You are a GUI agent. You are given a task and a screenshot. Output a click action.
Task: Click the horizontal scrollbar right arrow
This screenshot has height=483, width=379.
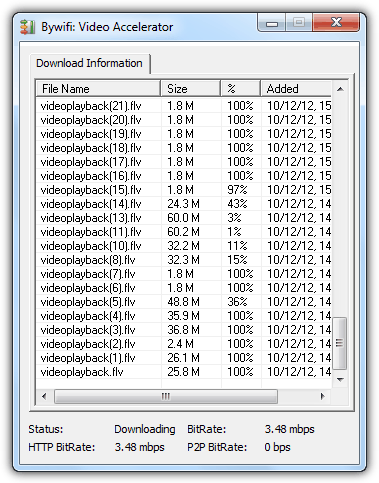click(322, 396)
